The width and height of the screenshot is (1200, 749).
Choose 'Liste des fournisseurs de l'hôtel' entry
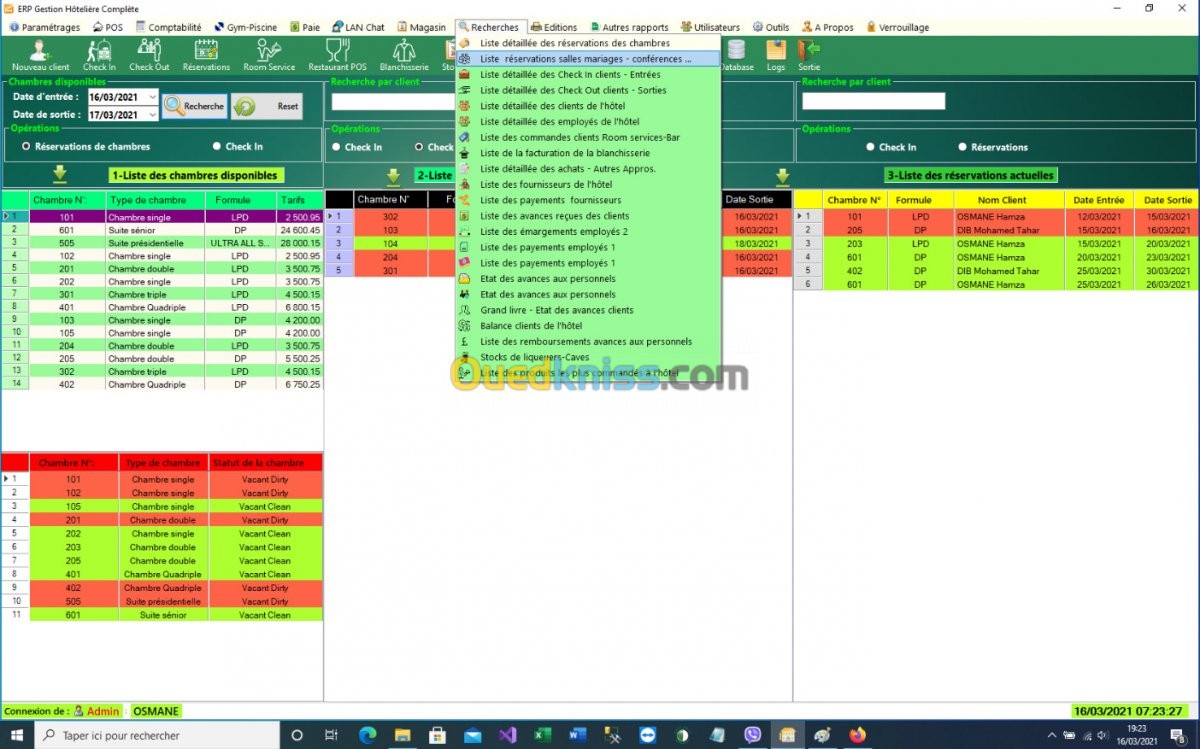pyautogui.click(x=588, y=185)
